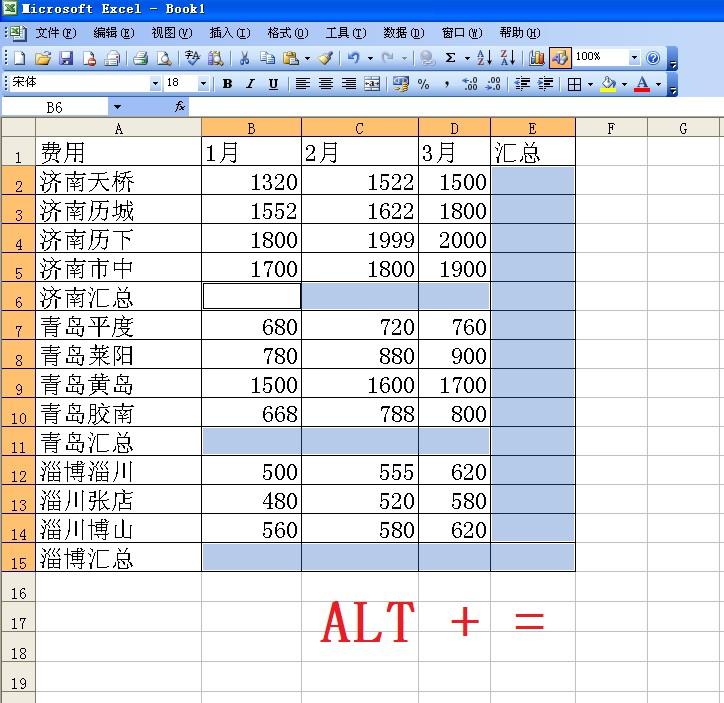
Task: Activate the Format Painter brush
Action: pyautogui.click(x=326, y=58)
